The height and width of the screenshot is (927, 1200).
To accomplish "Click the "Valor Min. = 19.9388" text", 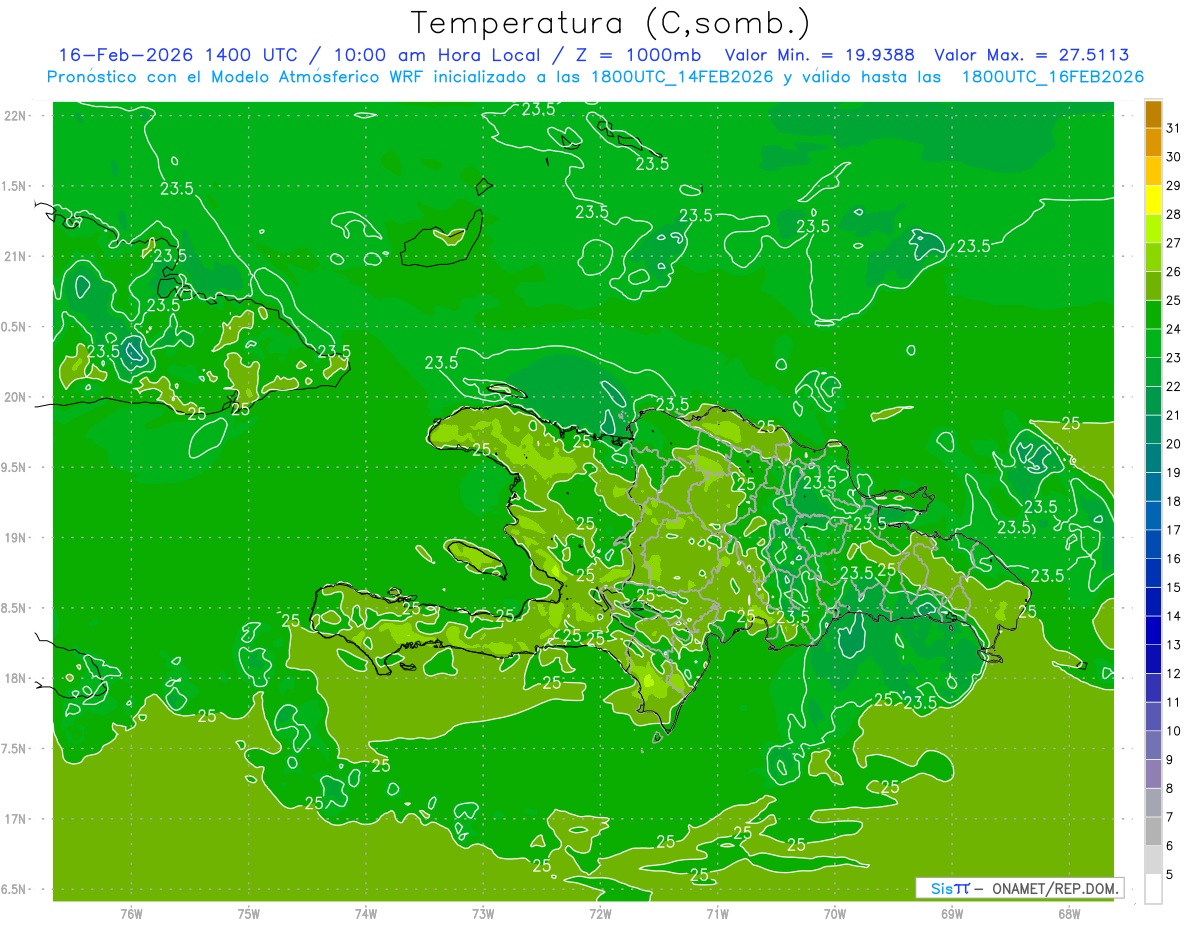I will 820,55.
